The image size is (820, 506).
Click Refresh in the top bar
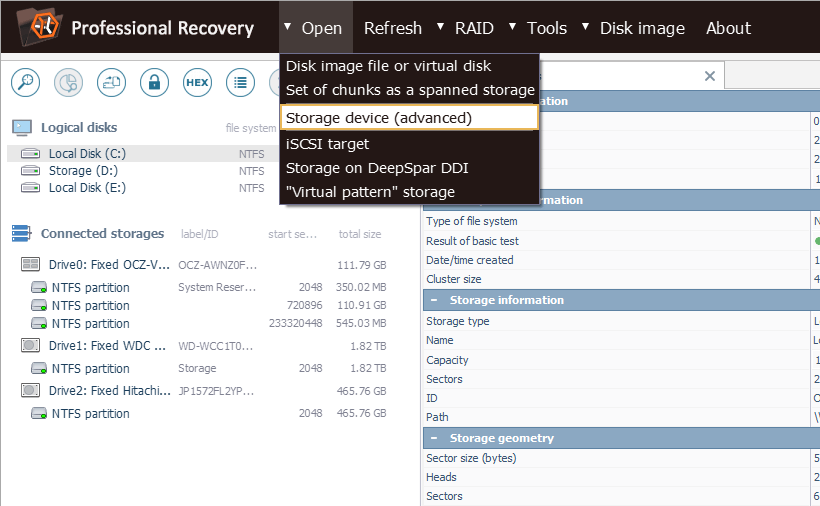click(x=392, y=28)
